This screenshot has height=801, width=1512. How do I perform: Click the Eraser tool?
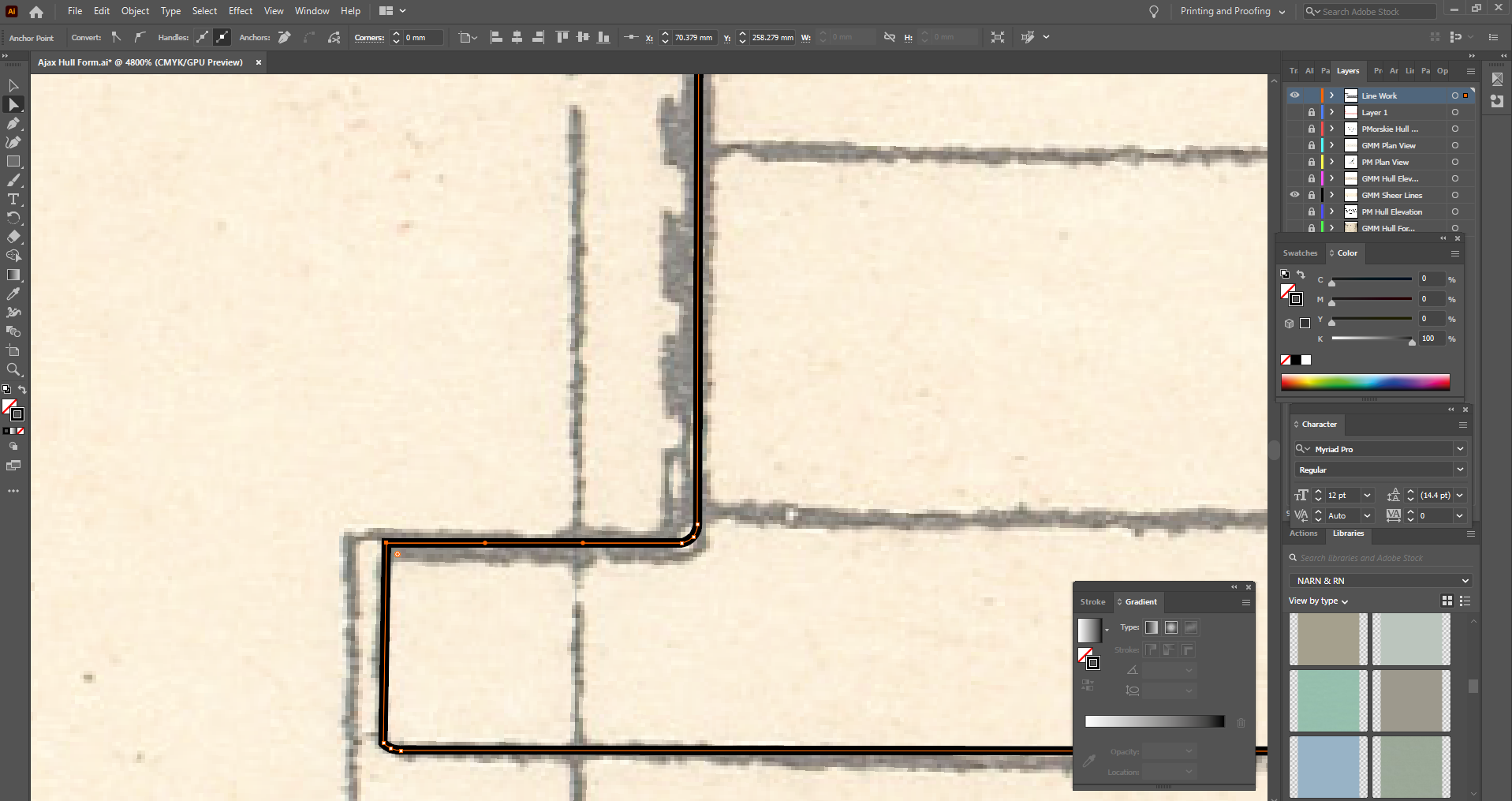(13, 238)
